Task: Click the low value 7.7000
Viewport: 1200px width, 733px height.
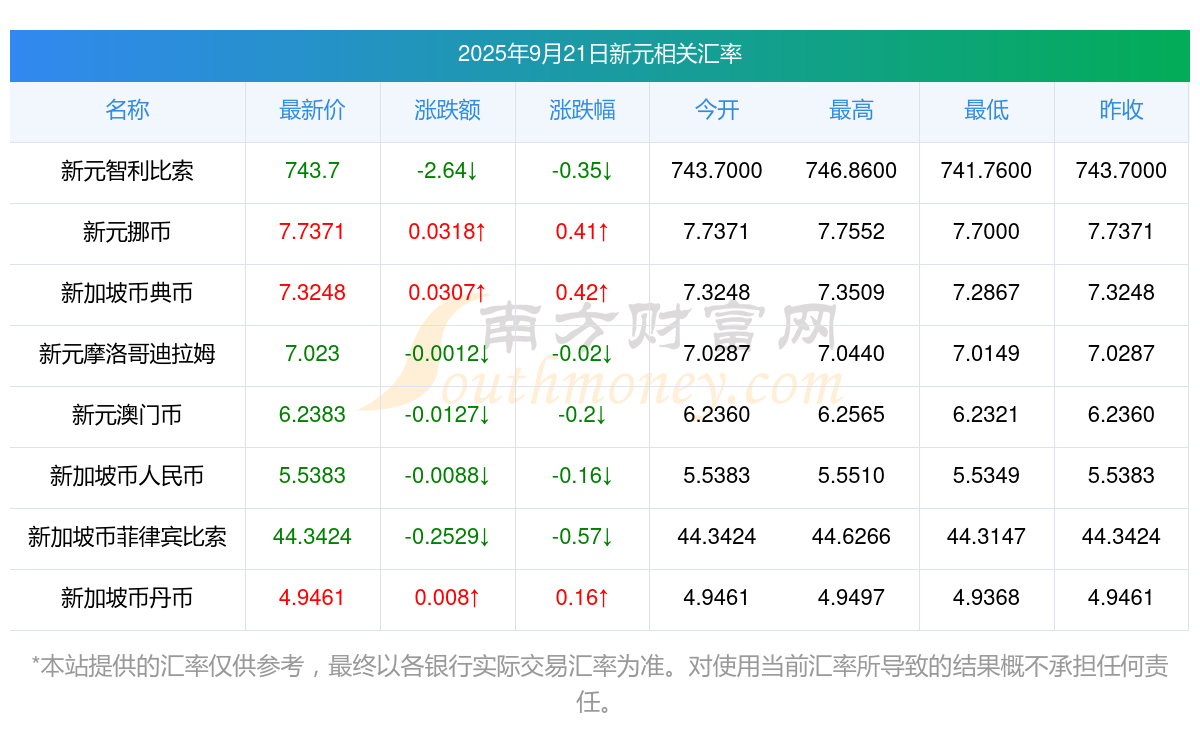Action: pyautogui.click(x=986, y=232)
